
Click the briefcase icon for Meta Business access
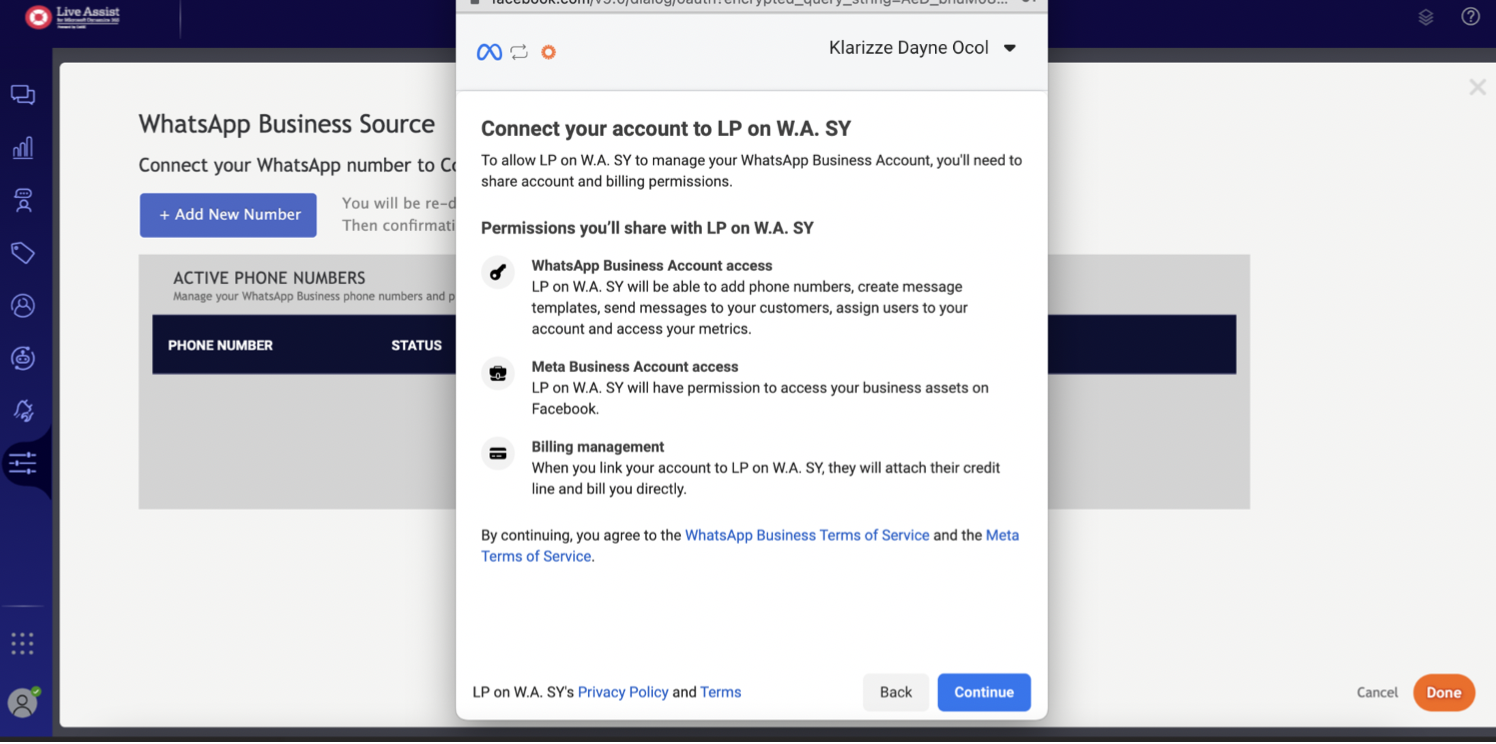[x=498, y=373]
